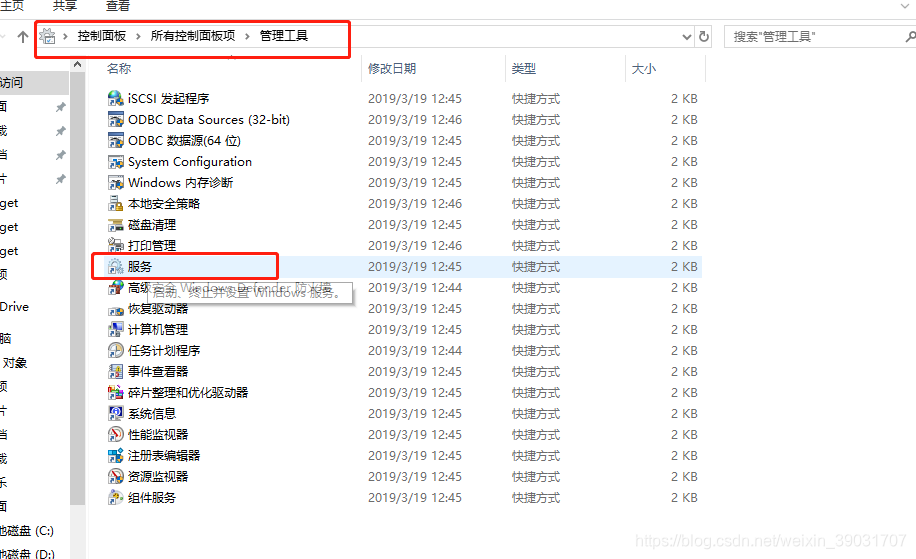The image size is (916, 559).
Task: Select the 磁盘清理 file name
Action: [x=152, y=225]
